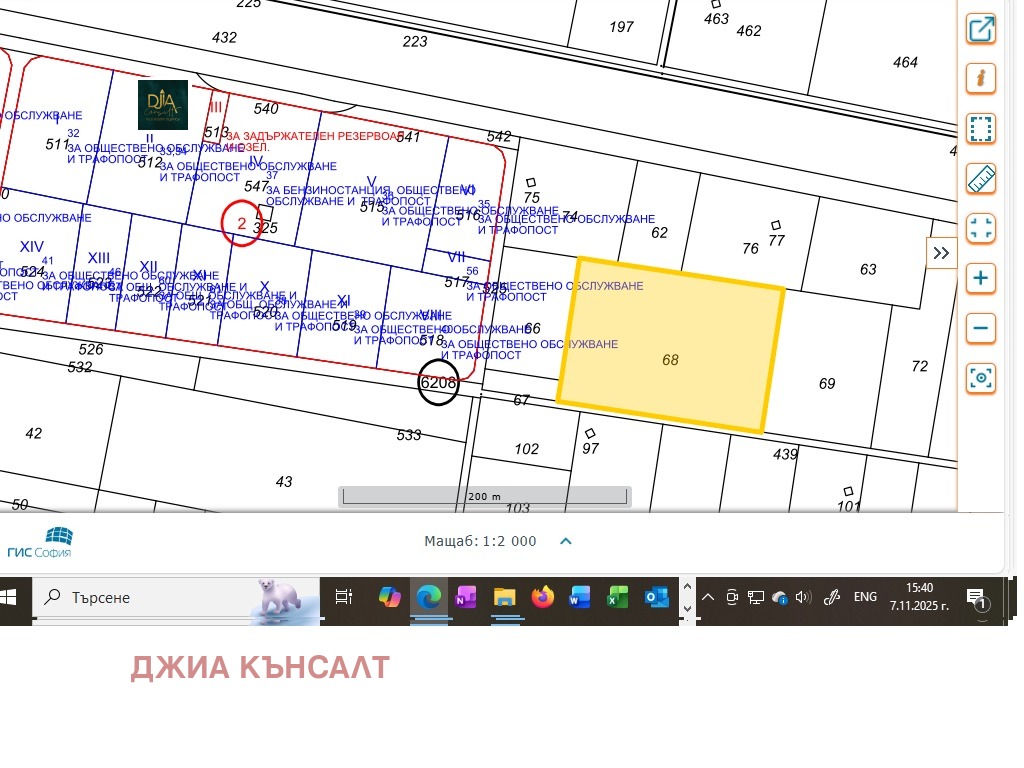Select the measure ruler tool
1024x768 pixels.
tap(980, 179)
